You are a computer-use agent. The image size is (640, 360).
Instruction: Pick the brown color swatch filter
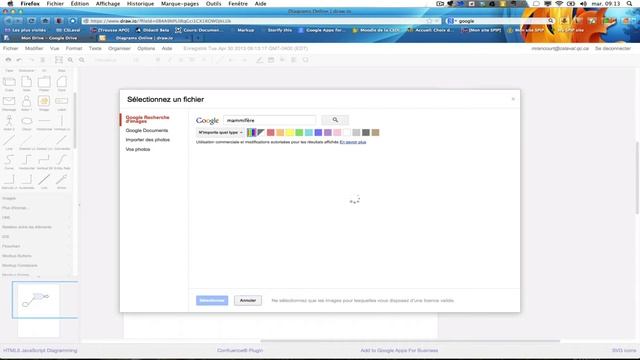[375, 132]
